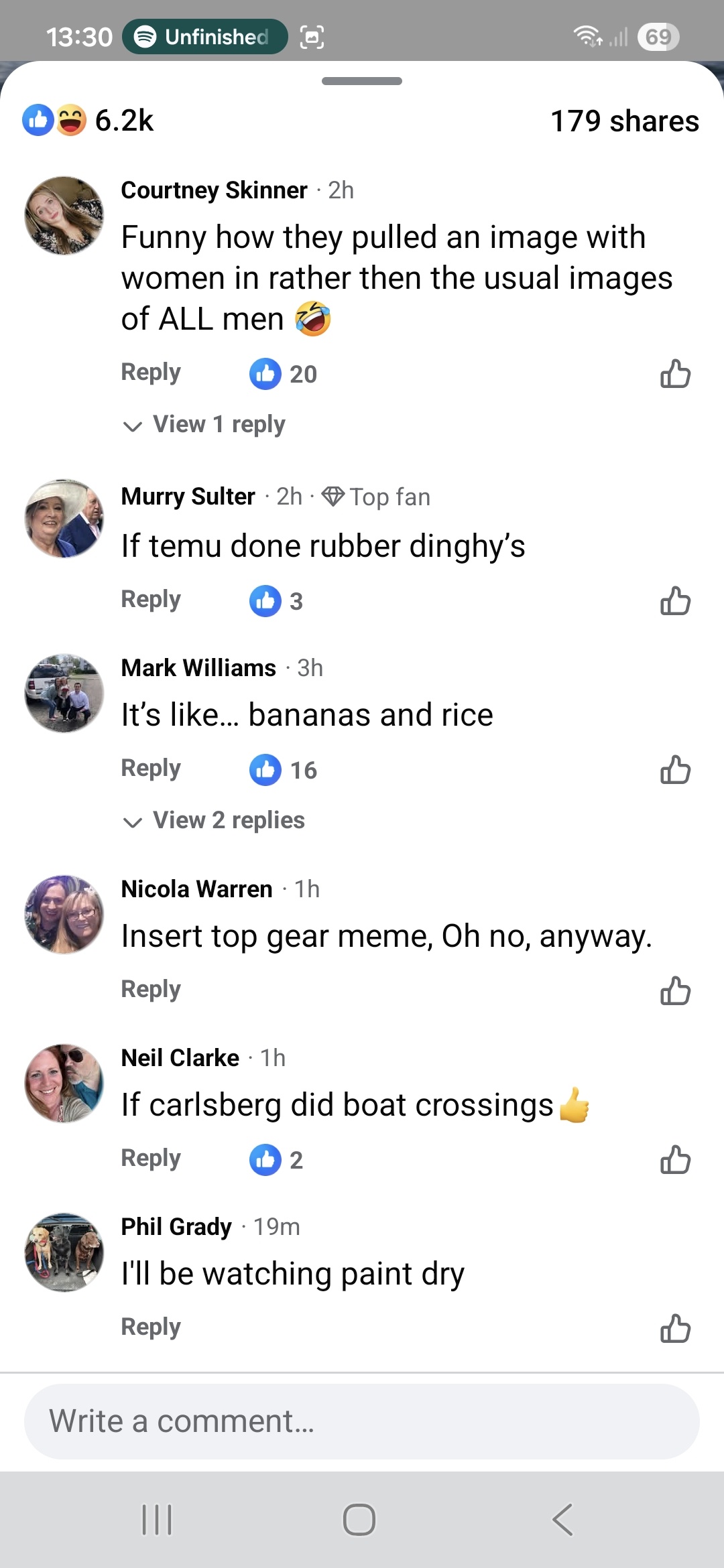Tap the screen capture icon in status bar

312,37
